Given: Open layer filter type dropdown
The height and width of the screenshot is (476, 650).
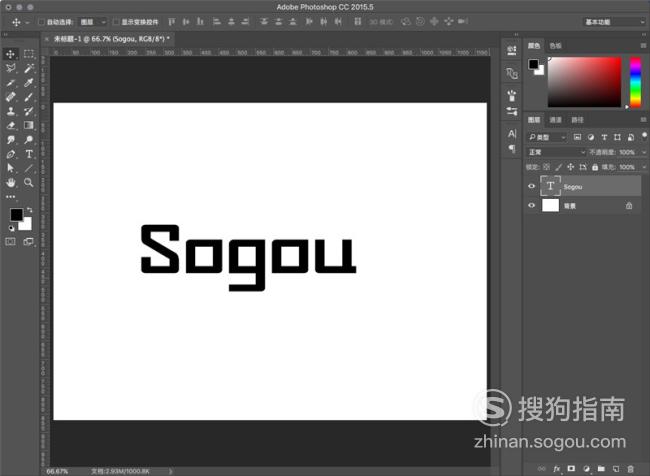Looking at the screenshot, I should pyautogui.click(x=547, y=137).
